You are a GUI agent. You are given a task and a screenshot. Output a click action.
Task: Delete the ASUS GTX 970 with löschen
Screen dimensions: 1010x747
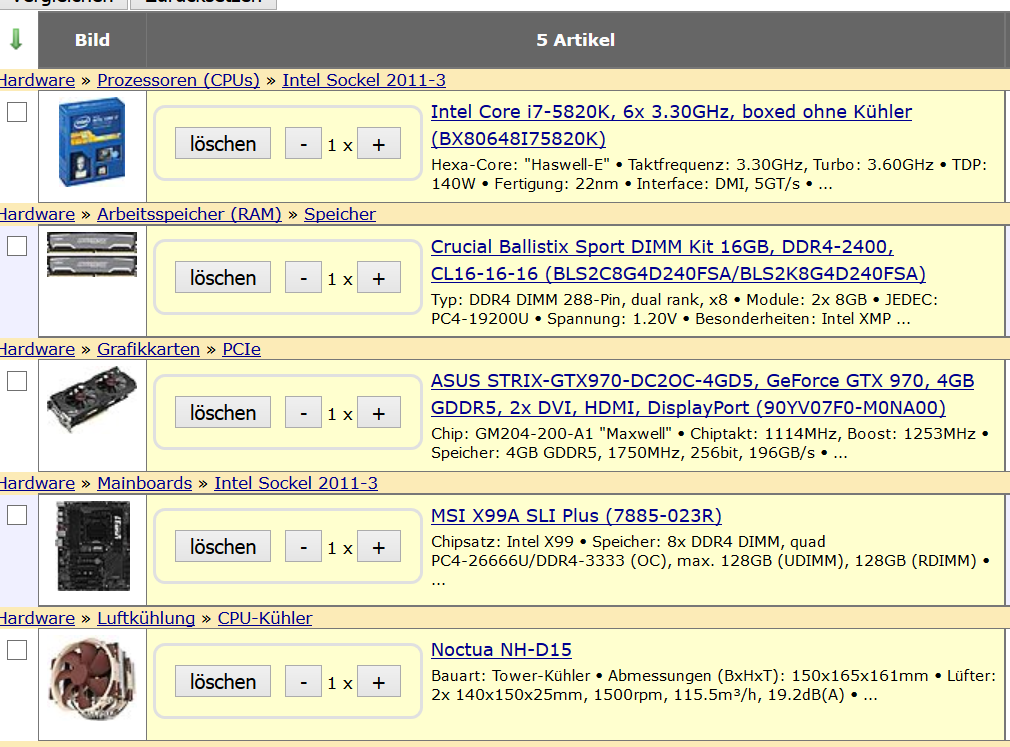coord(223,413)
